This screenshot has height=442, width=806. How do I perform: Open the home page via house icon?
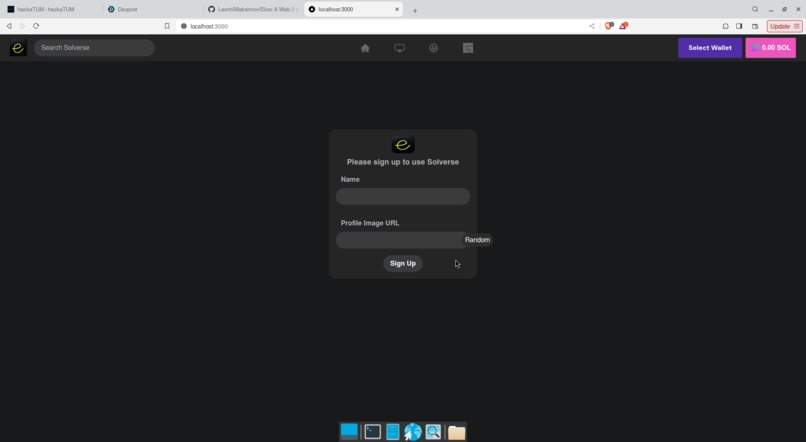(x=365, y=48)
